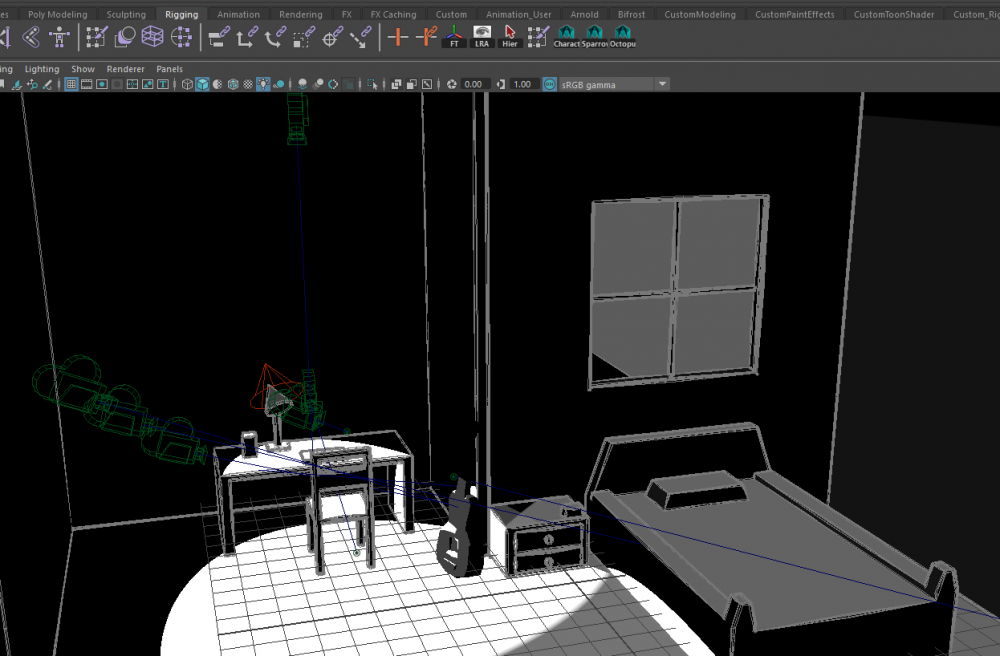
Task: Toggle LRA local rotation axes shelf button
Action: tap(482, 37)
